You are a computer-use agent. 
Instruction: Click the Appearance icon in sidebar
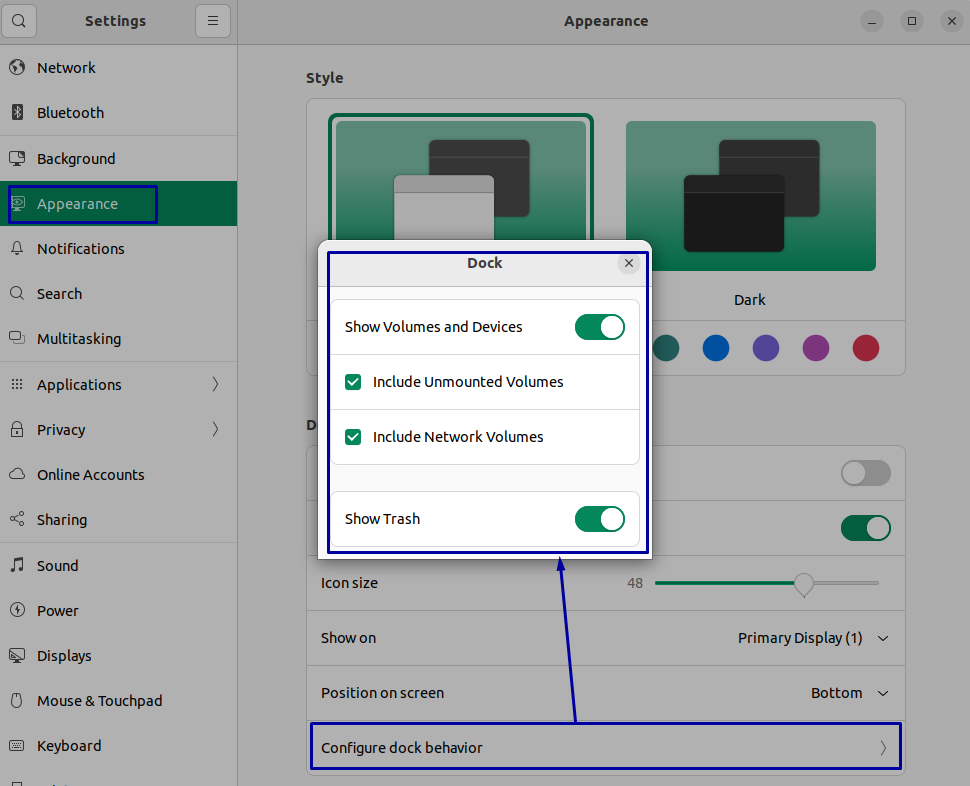17,203
